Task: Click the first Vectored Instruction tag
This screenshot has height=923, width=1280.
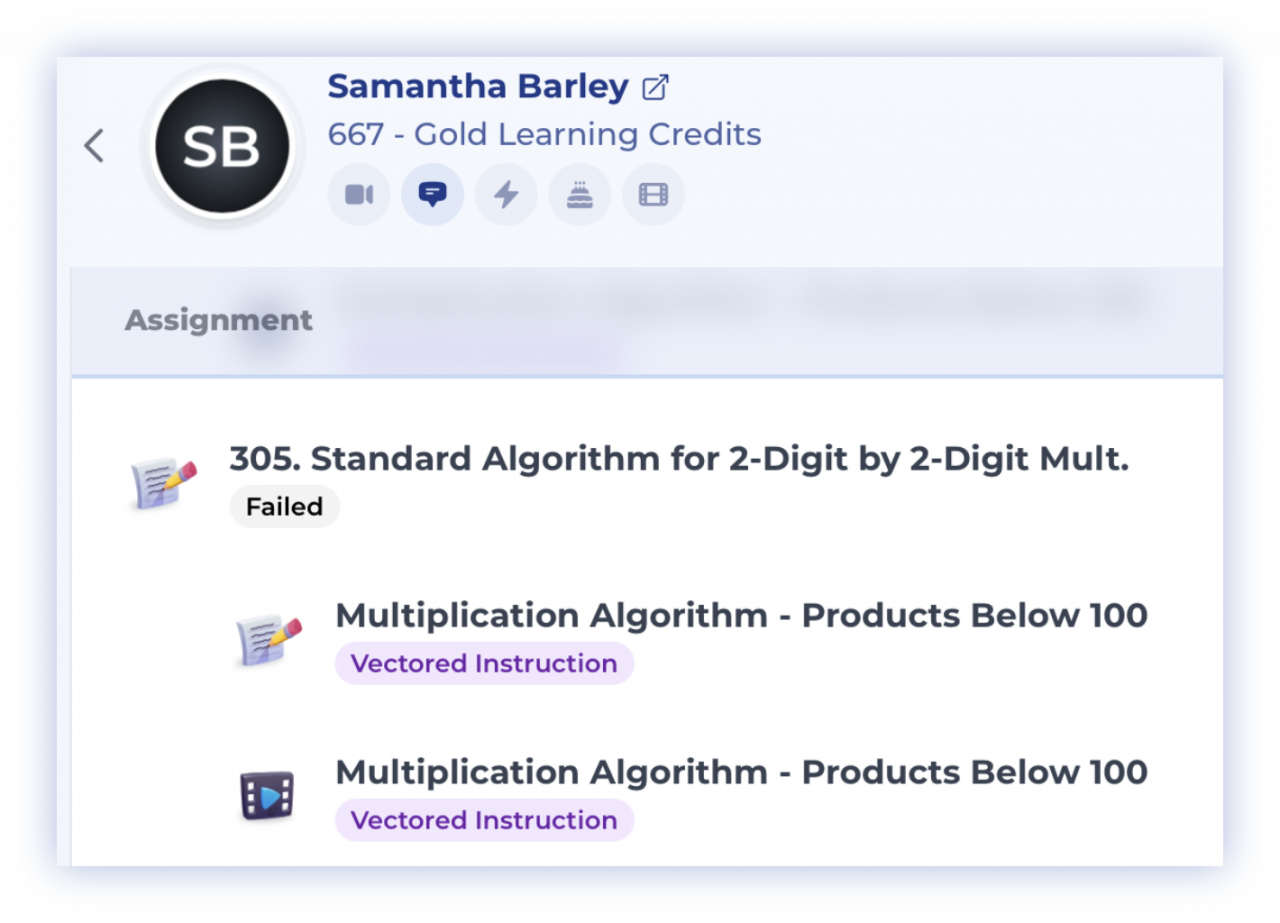Action: (484, 664)
